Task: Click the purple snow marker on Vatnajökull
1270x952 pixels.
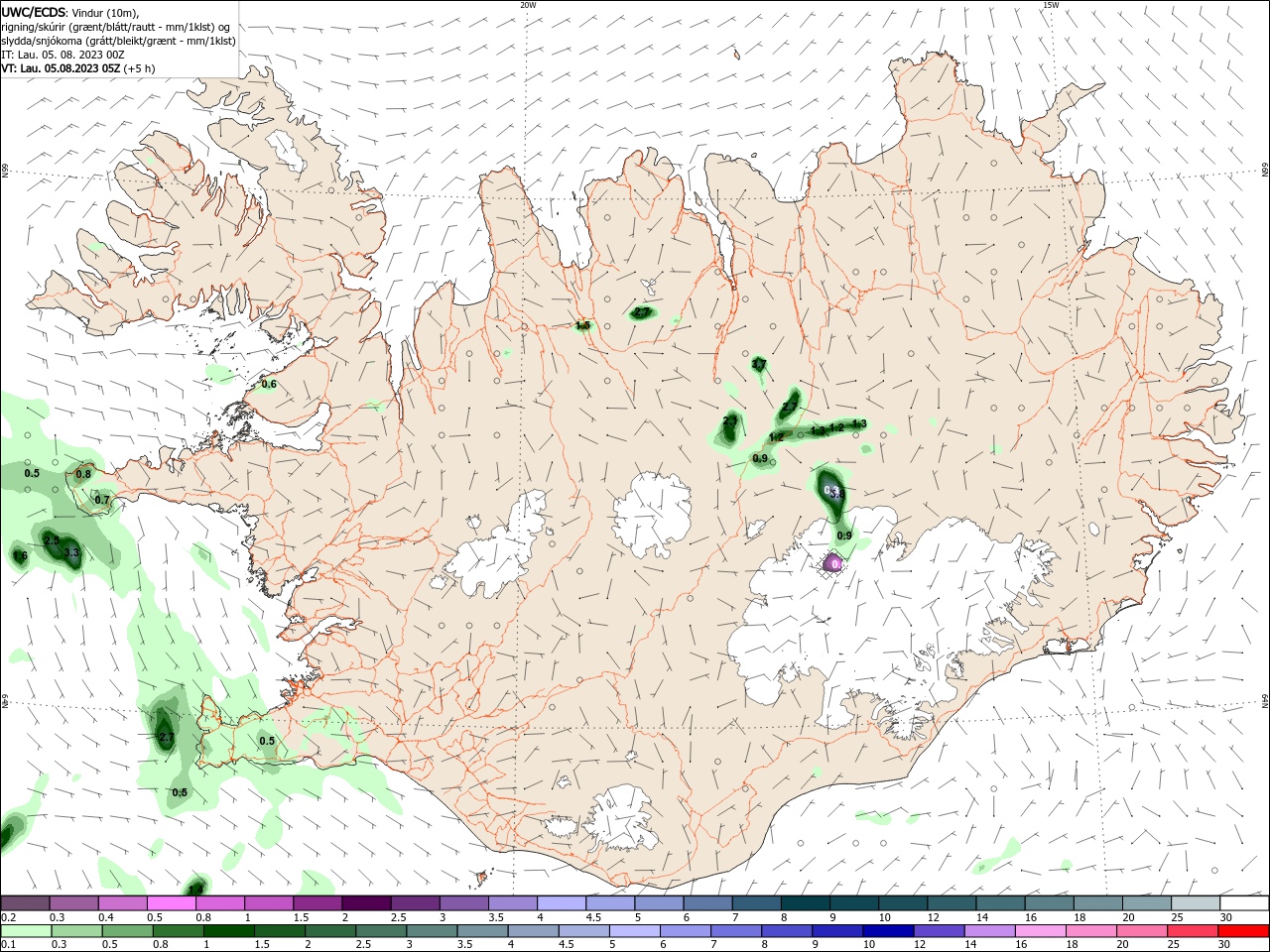Action: 833,563
